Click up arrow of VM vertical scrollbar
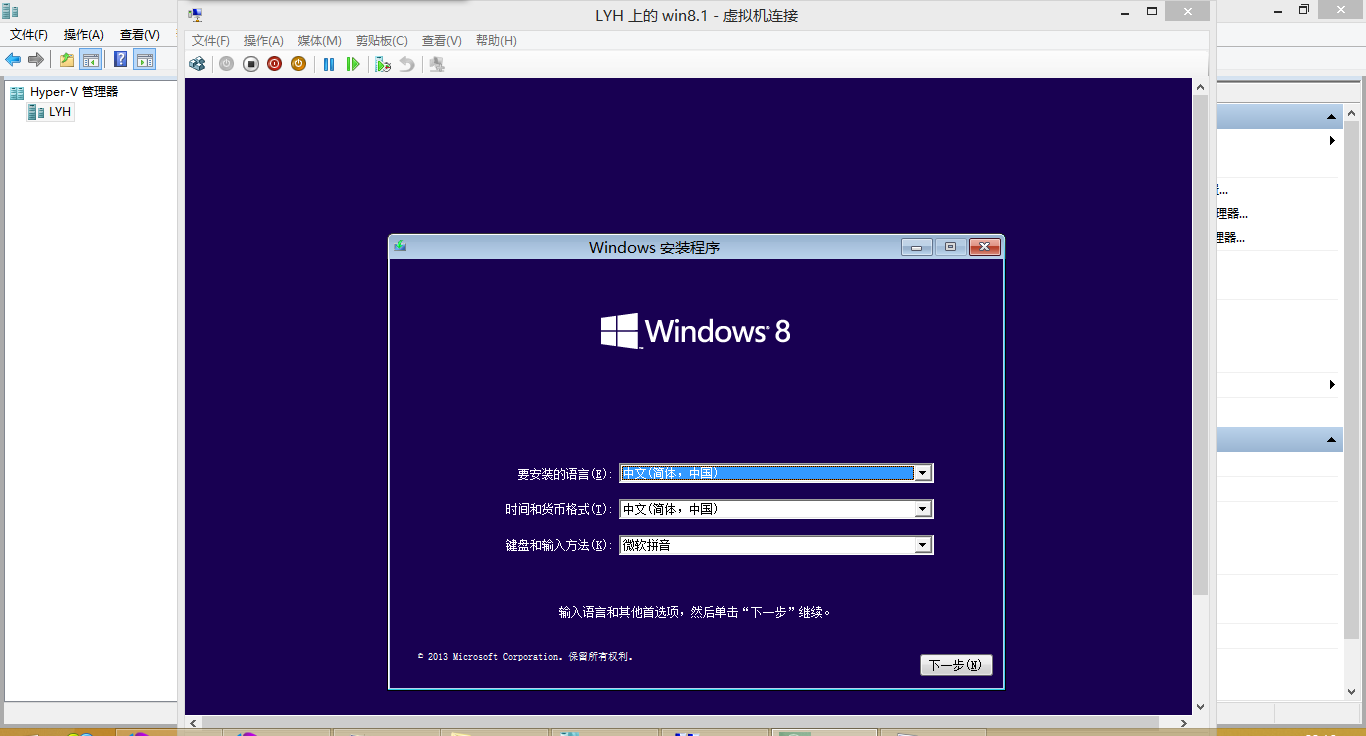This screenshot has width=1366, height=736. point(1201,88)
